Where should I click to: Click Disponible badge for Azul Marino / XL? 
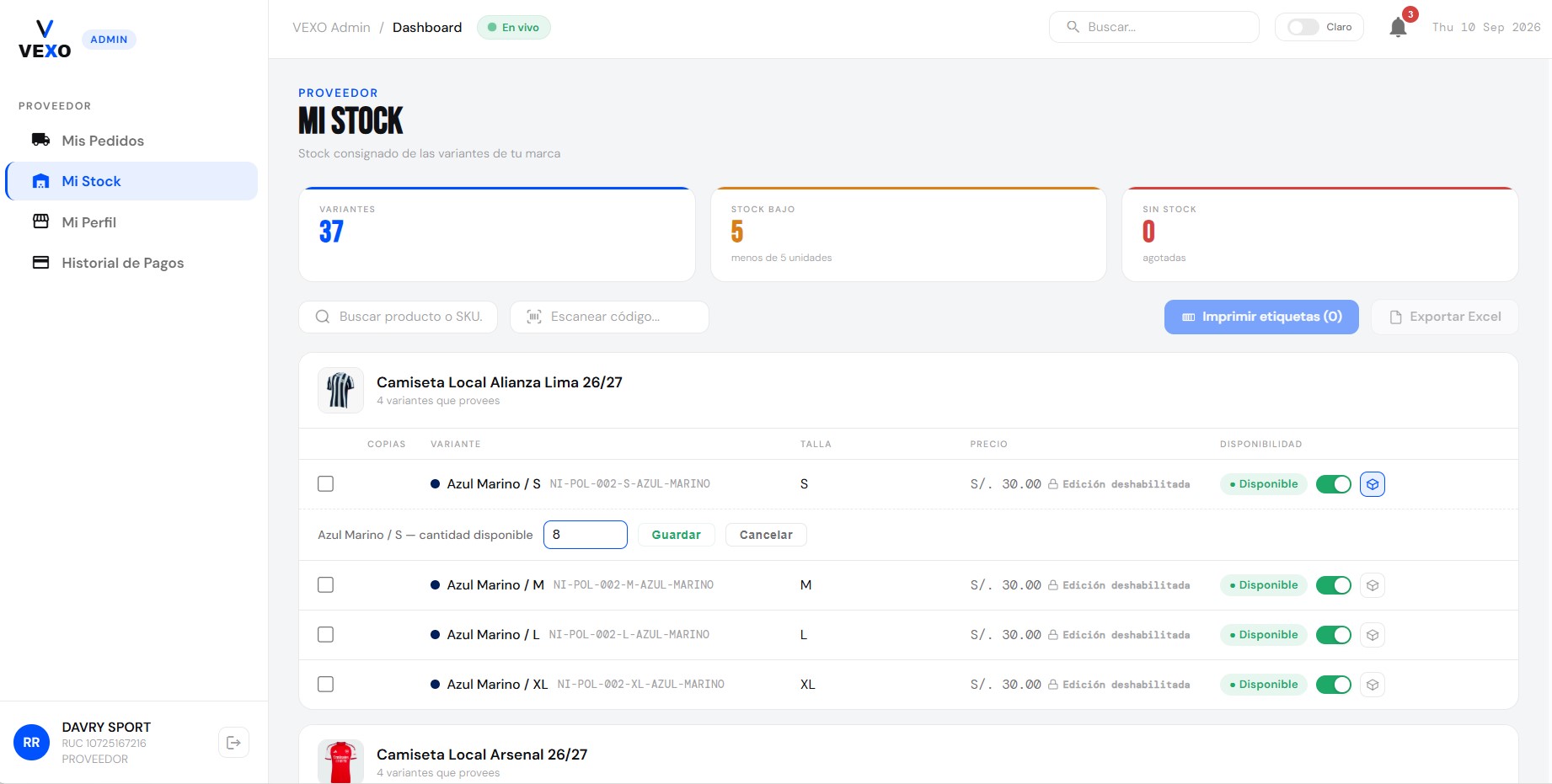1264,685
